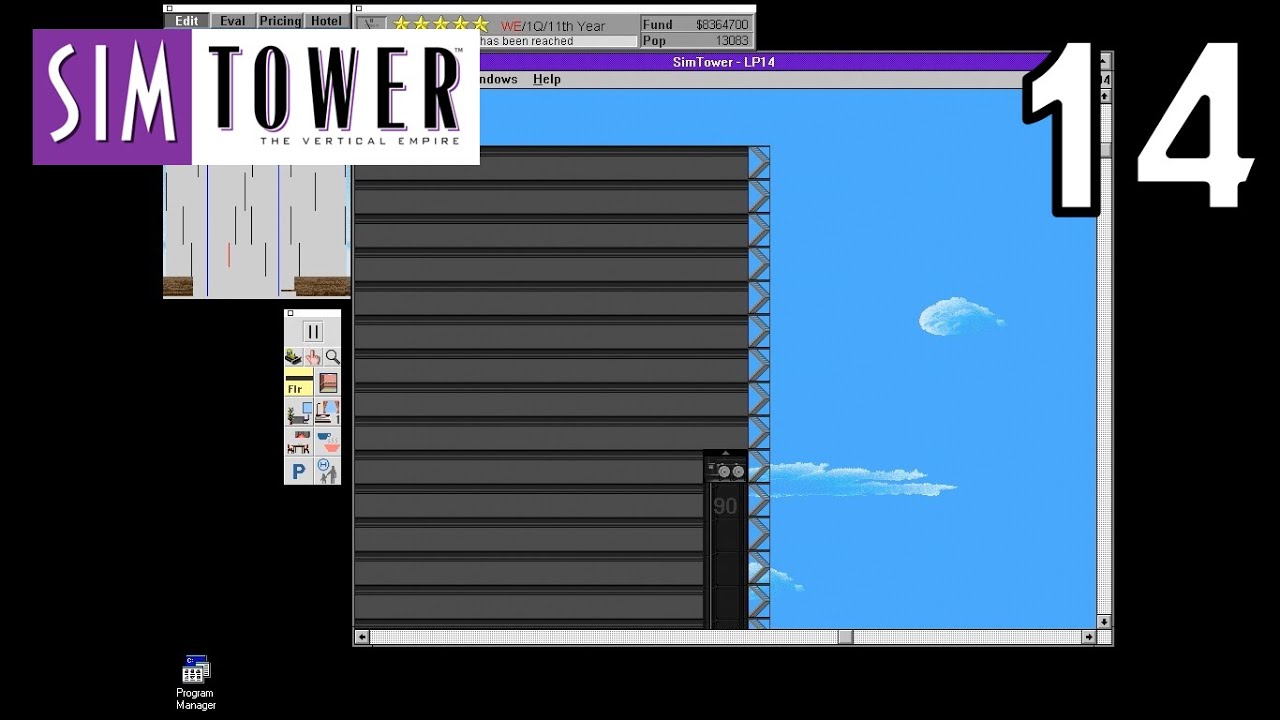Viewport: 1280px width, 720px height.
Task: Select the bulldozer demolish tool
Action: [x=293, y=357]
